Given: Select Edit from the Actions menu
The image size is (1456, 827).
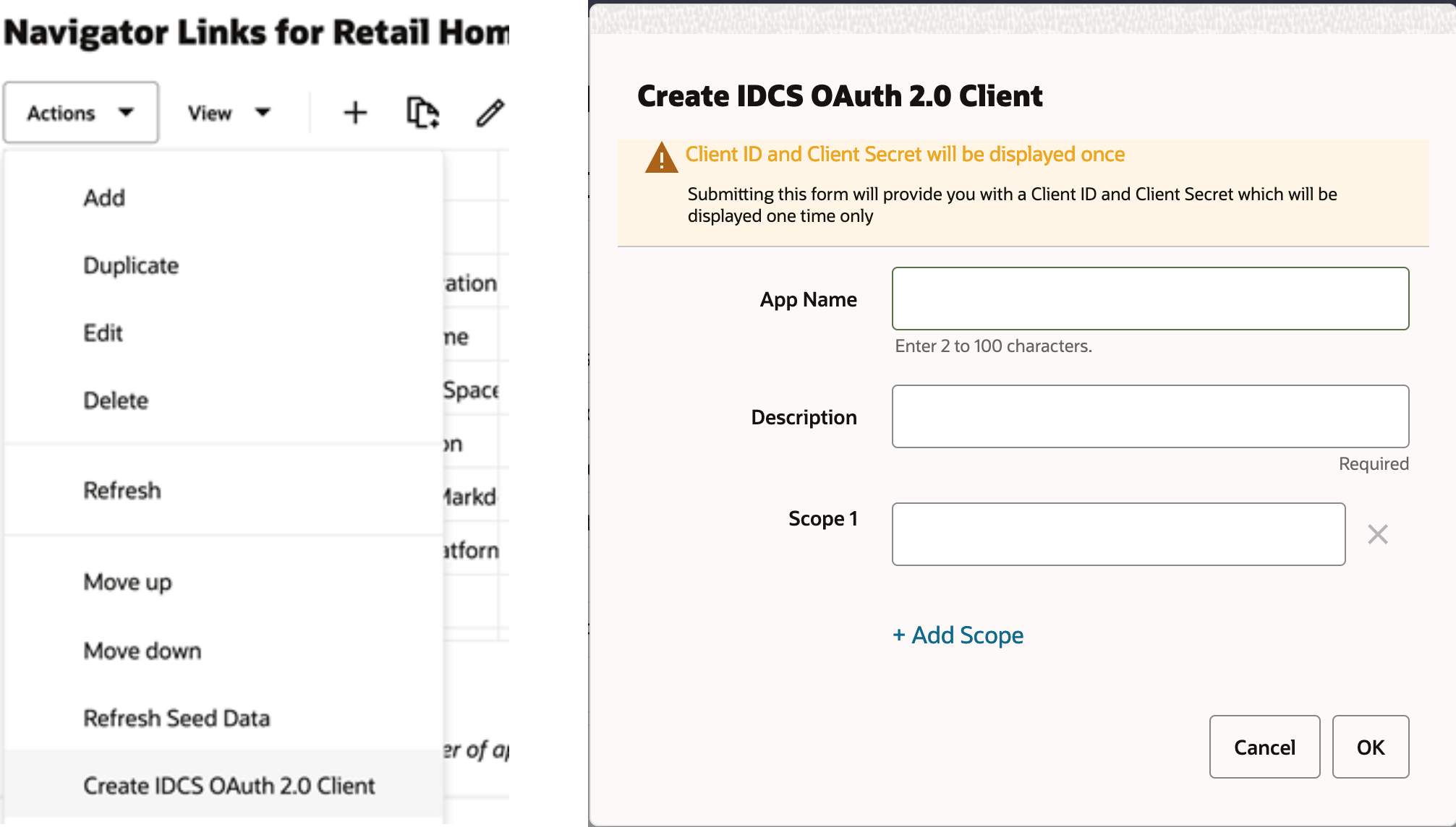Looking at the screenshot, I should pyautogui.click(x=224, y=333).
